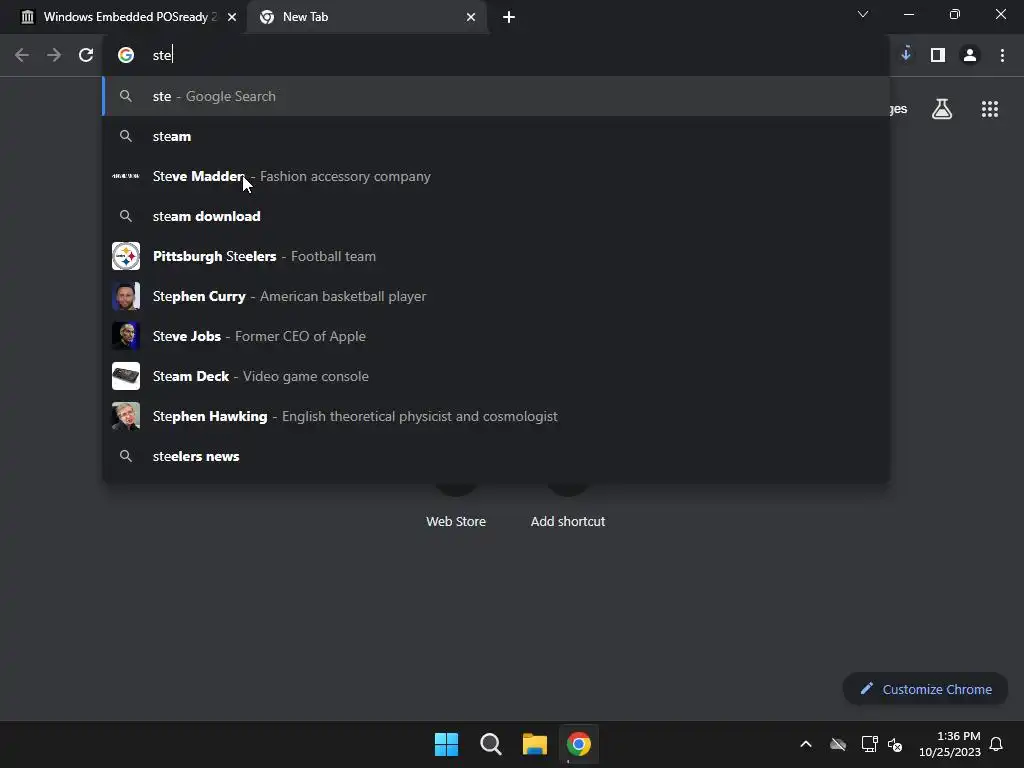1024x768 pixels.
Task: Open the clock showing 1:36 PM
Action: point(950,744)
